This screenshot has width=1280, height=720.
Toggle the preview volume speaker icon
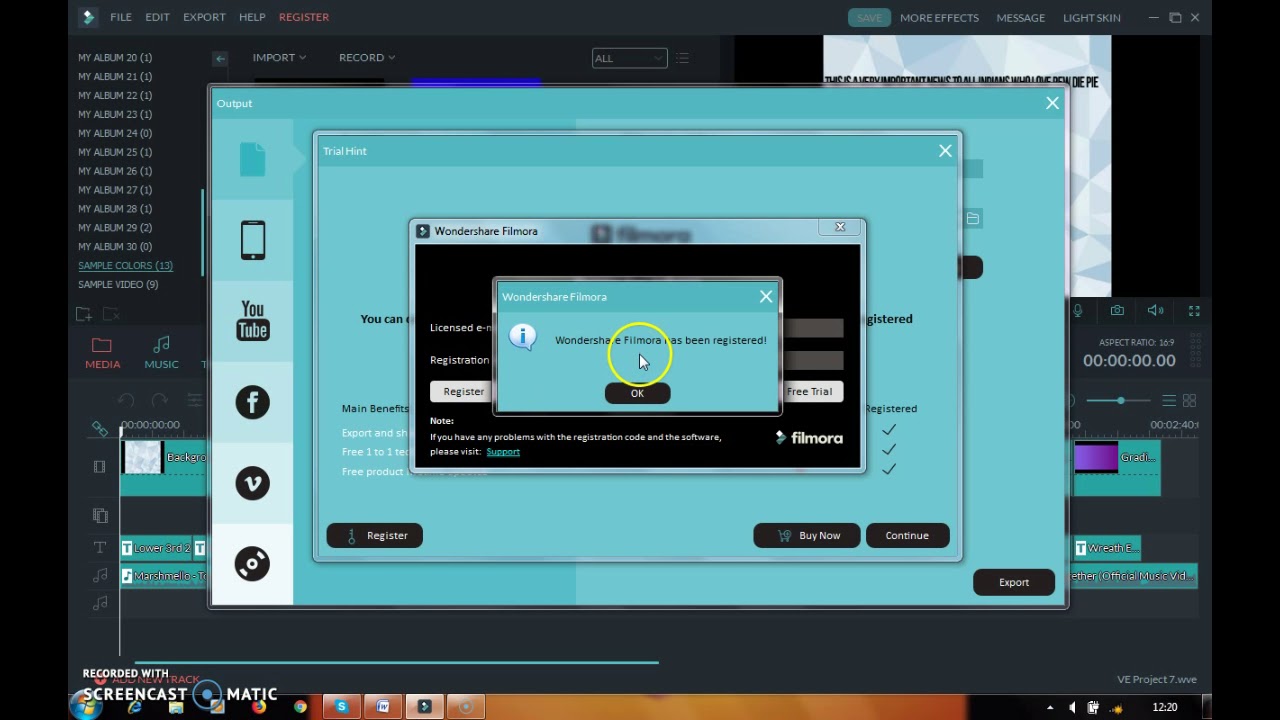(1155, 311)
